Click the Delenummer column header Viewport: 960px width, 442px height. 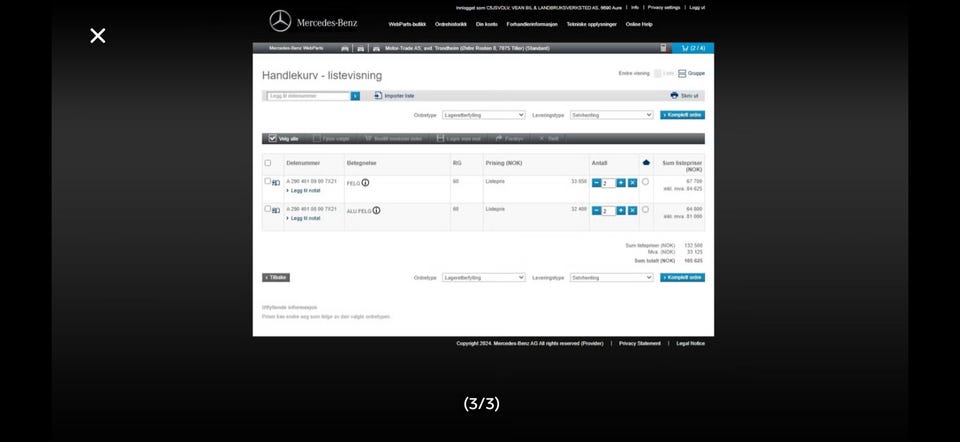303,163
